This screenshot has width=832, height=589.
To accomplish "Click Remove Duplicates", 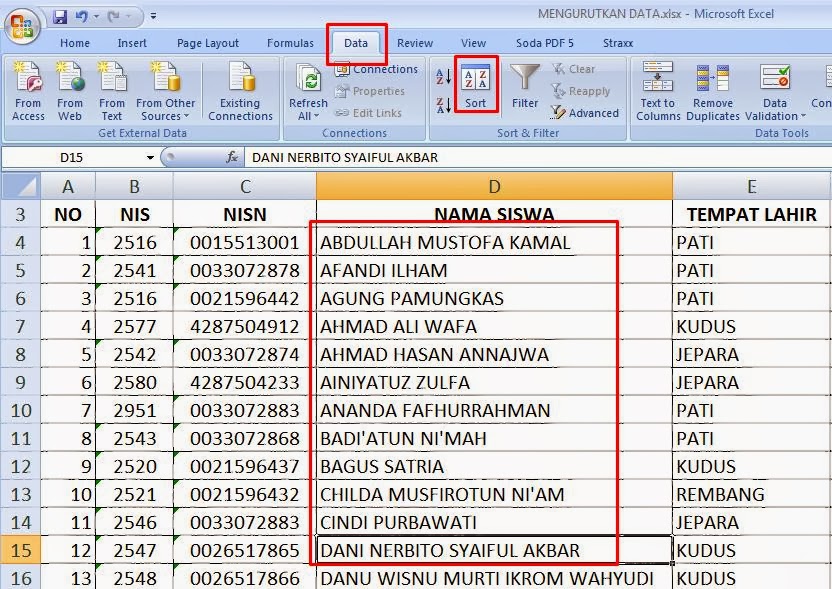I will pyautogui.click(x=713, y=91).
